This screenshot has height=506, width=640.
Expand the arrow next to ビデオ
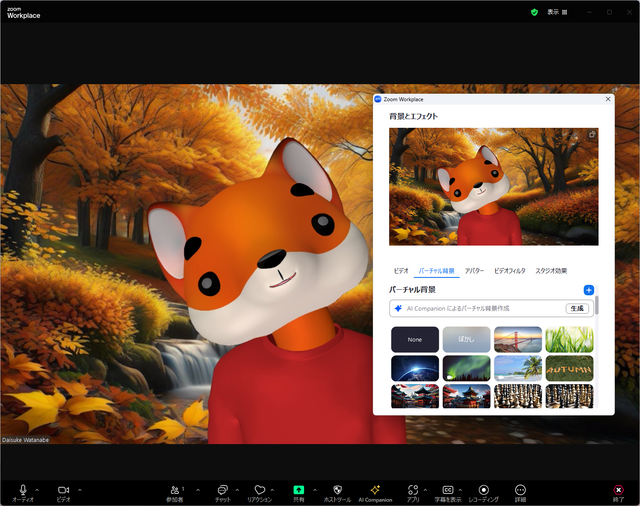click(x=80, y=489)
